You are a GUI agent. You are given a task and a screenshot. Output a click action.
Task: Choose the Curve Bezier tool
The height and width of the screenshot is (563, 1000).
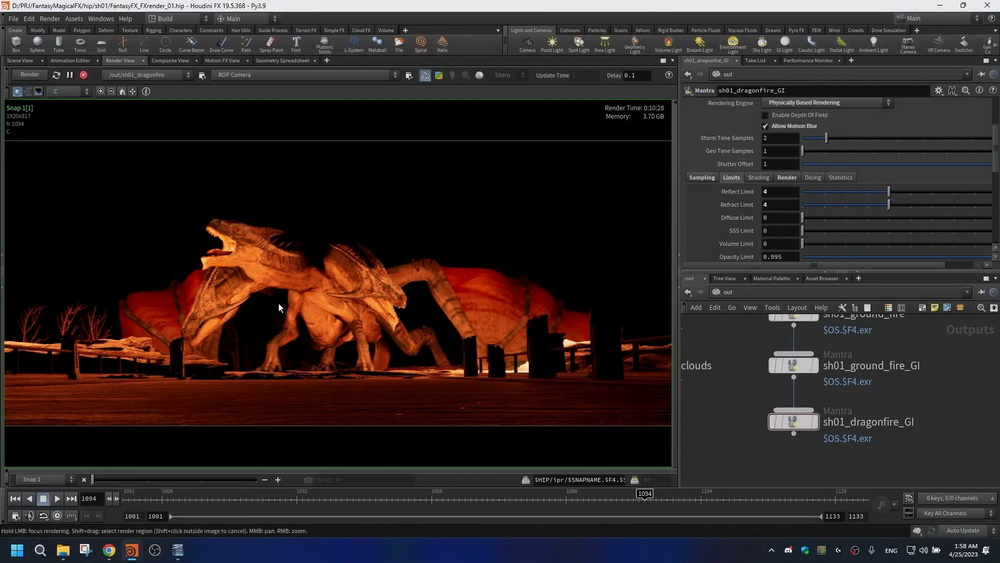coord(191,43)
